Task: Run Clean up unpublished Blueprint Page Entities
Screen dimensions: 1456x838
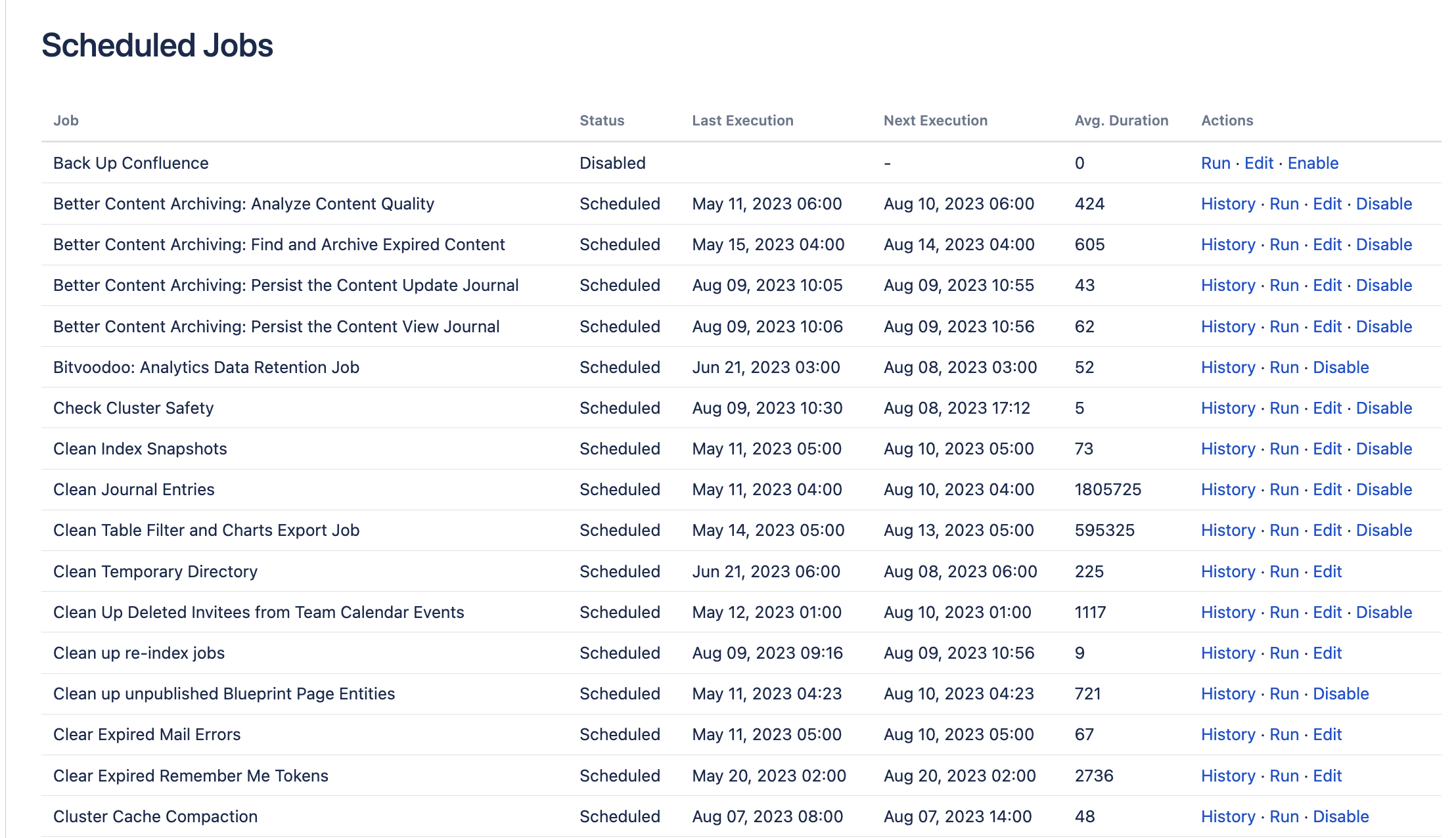Action: click(x=1284, y=694)
